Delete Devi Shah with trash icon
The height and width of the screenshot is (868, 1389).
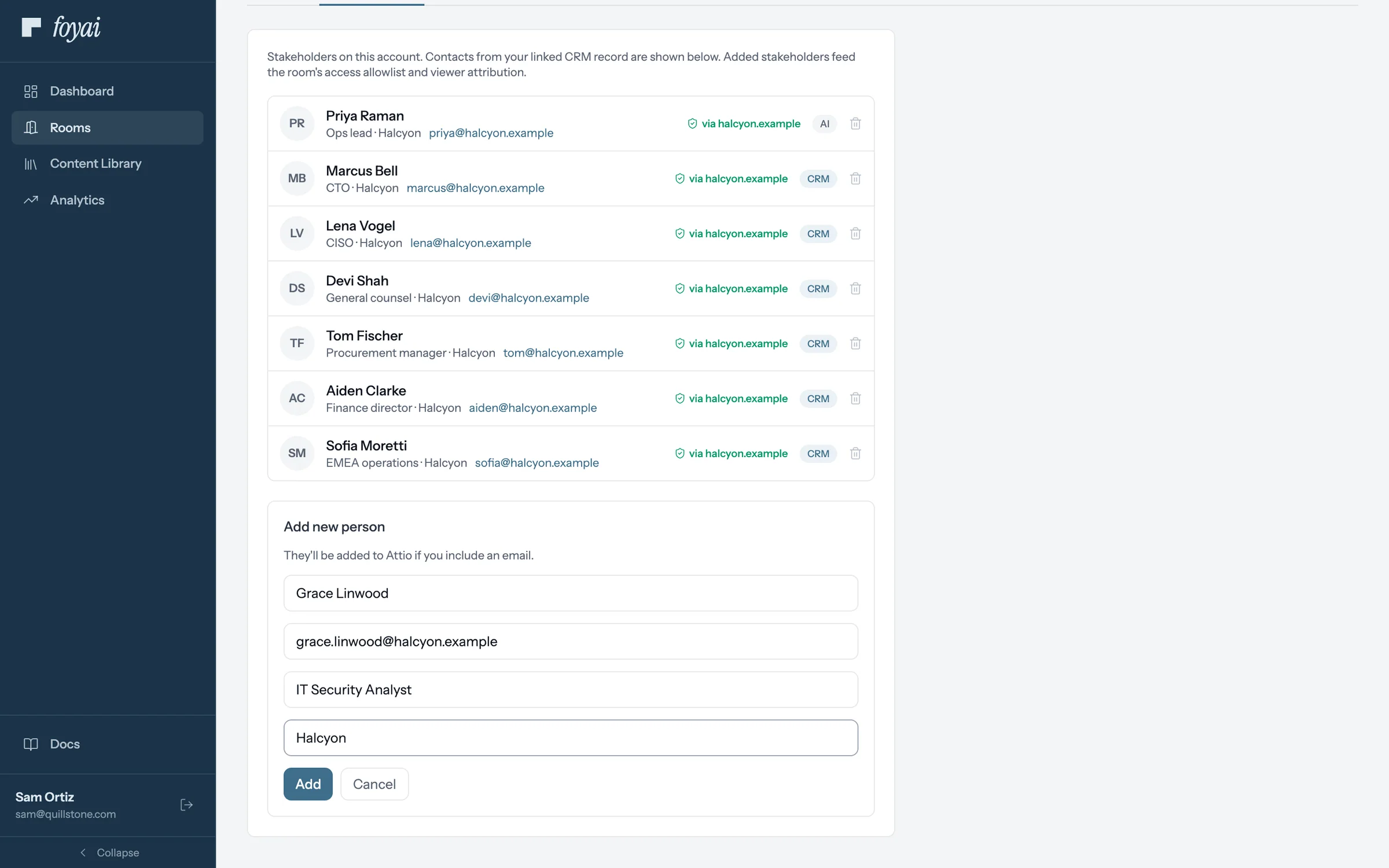tap(855, 288)
